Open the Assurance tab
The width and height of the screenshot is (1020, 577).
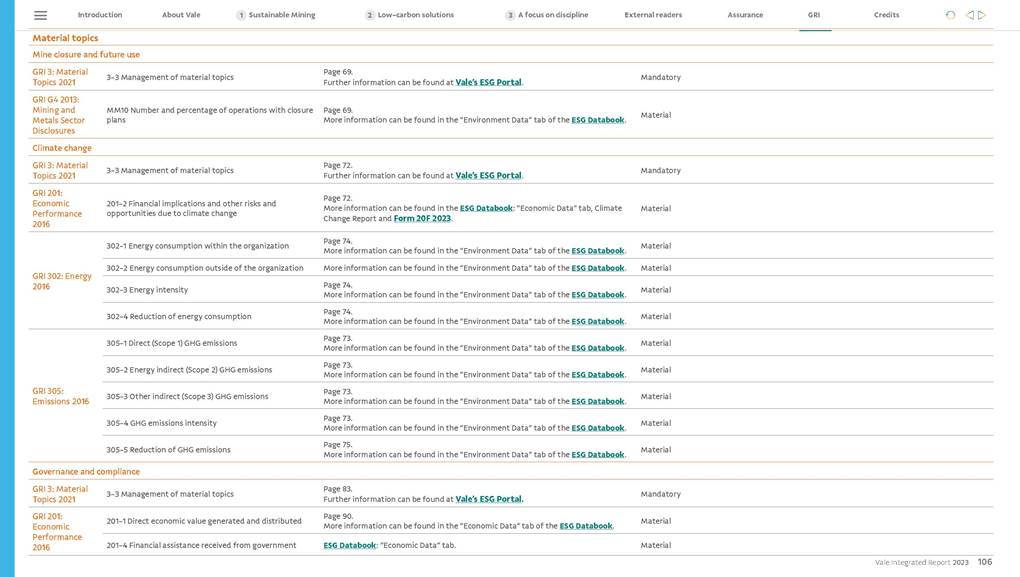[x=745, y=15]
